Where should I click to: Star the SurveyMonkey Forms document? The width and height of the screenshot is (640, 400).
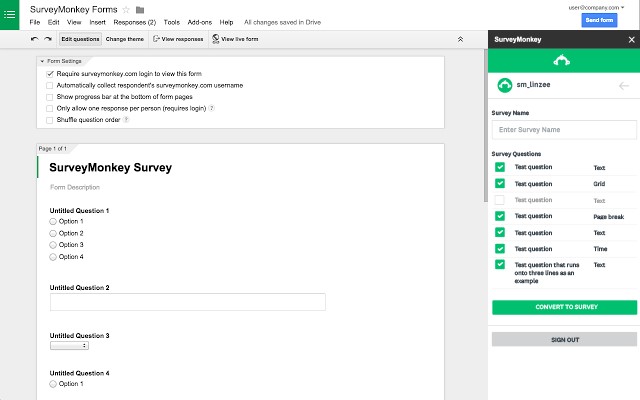pos(126,10)
